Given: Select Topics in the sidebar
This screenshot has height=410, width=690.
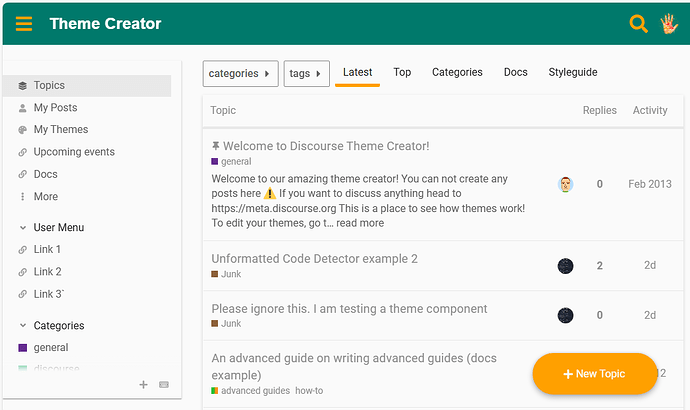Looking at the screenshot, I should pos(87,86).
